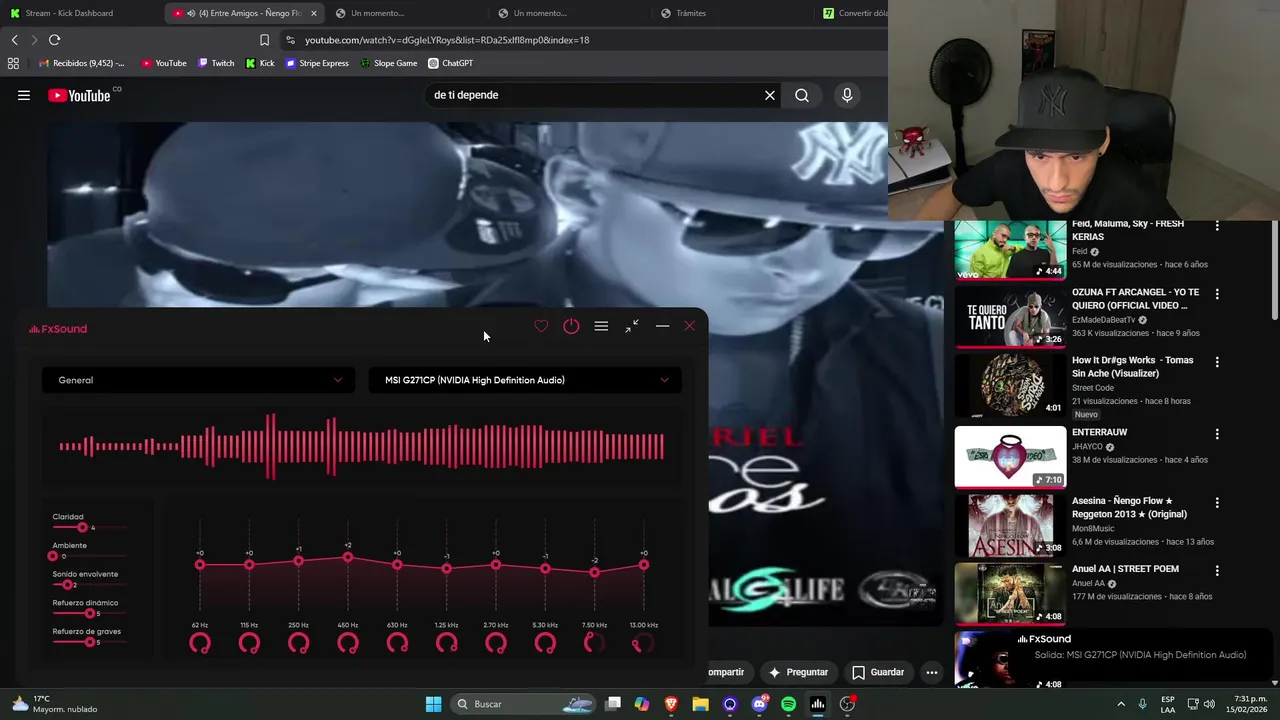The image size is (1280, 720).
Task: Click the 2.70 kHz EQ knob
Action: [496, 644]
